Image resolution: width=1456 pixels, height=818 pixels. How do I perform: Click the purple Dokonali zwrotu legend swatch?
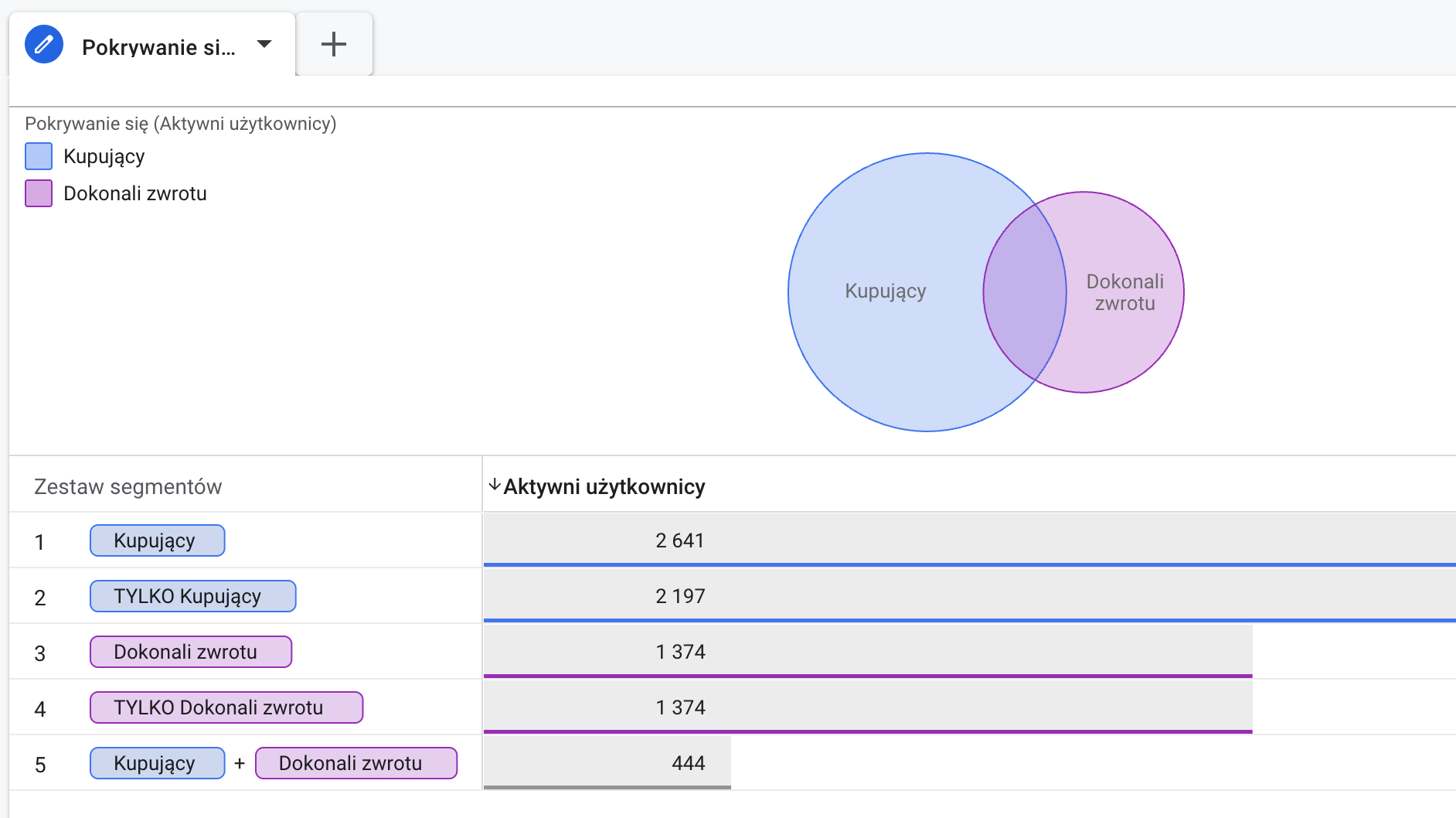coord(39,193)
